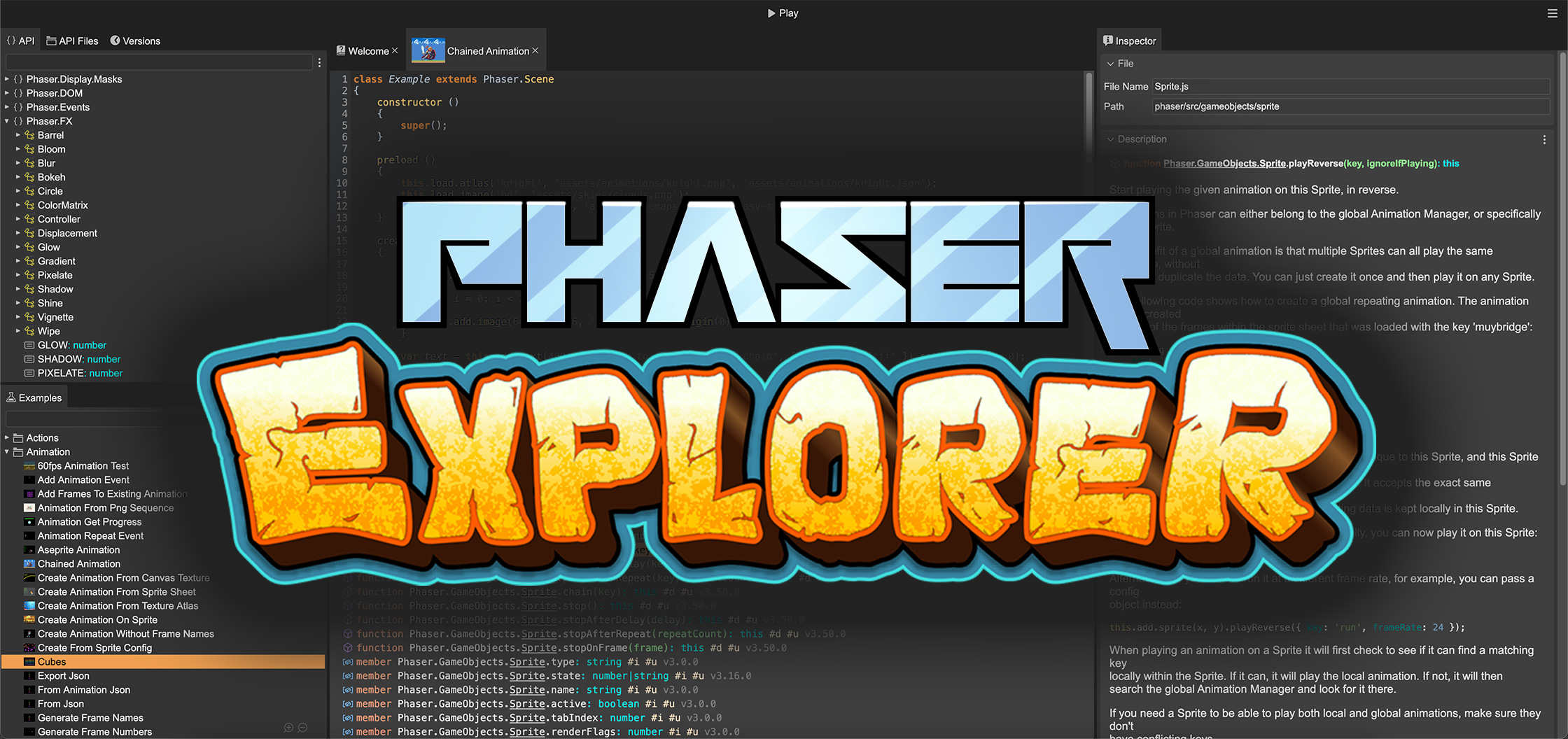This screenshot has width=1568, height=739.
Task: Open the 60fps Animation Test example
Action: click(x=83, y=465)
